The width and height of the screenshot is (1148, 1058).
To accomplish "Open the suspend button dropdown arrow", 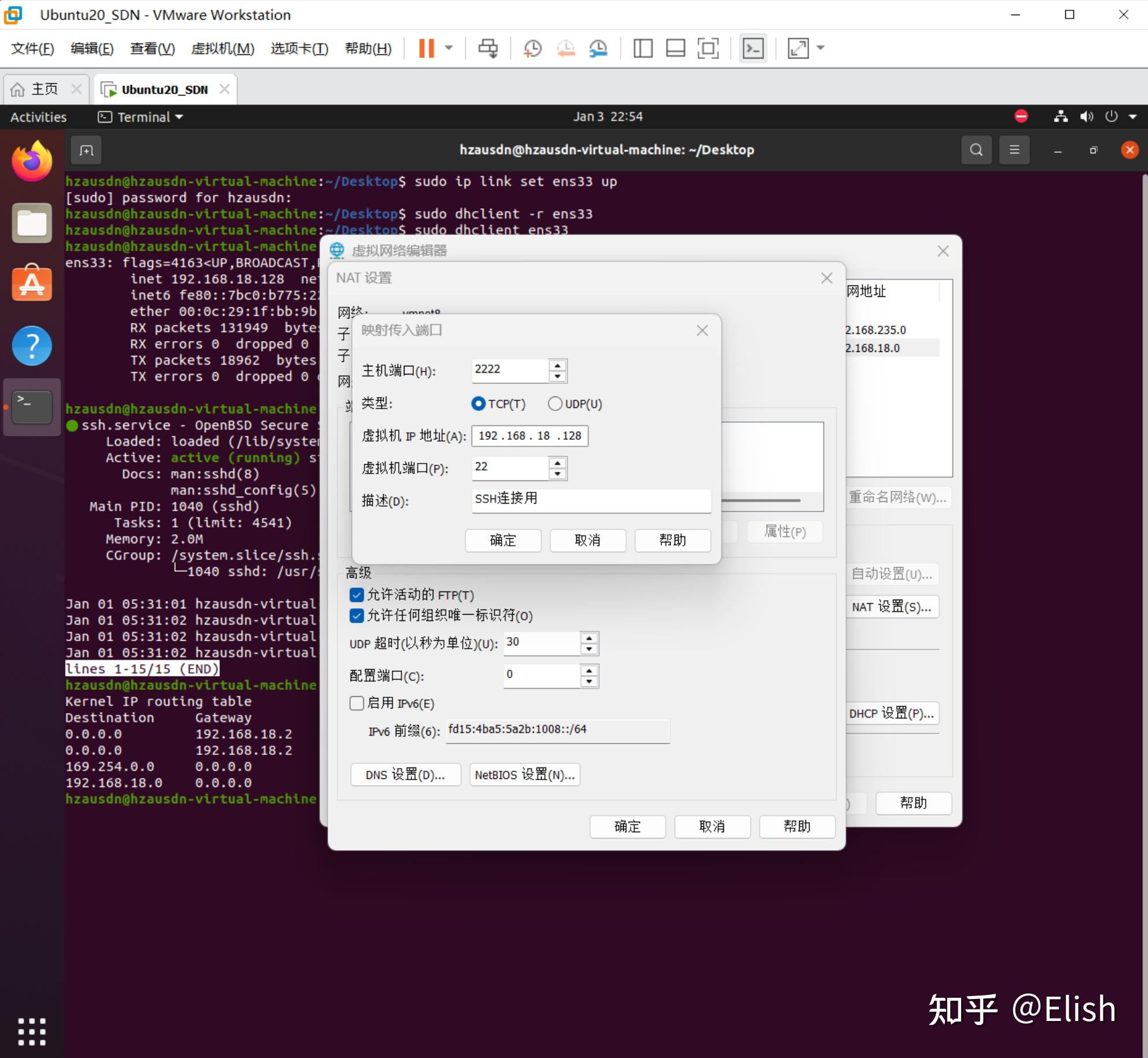I will (x=448, y=48).
